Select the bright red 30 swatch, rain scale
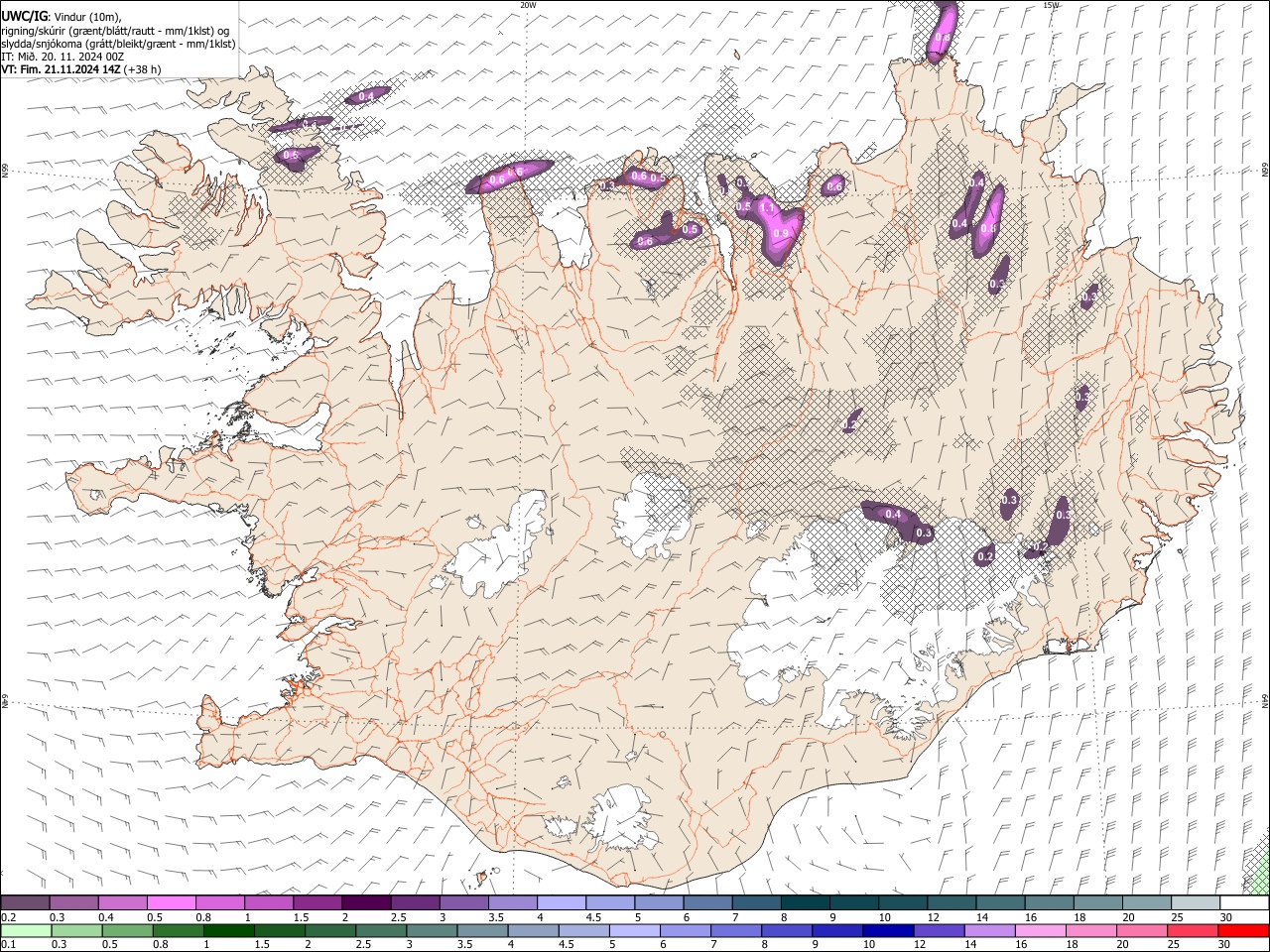The height and width of the screenshot is (952, 1270). pos(1242,931)
